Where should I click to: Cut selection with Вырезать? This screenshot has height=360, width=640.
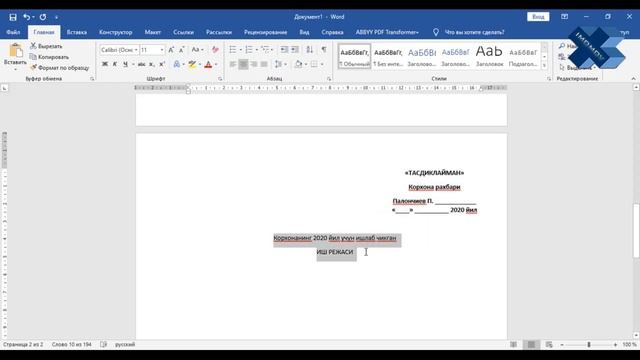click(46, 46)
